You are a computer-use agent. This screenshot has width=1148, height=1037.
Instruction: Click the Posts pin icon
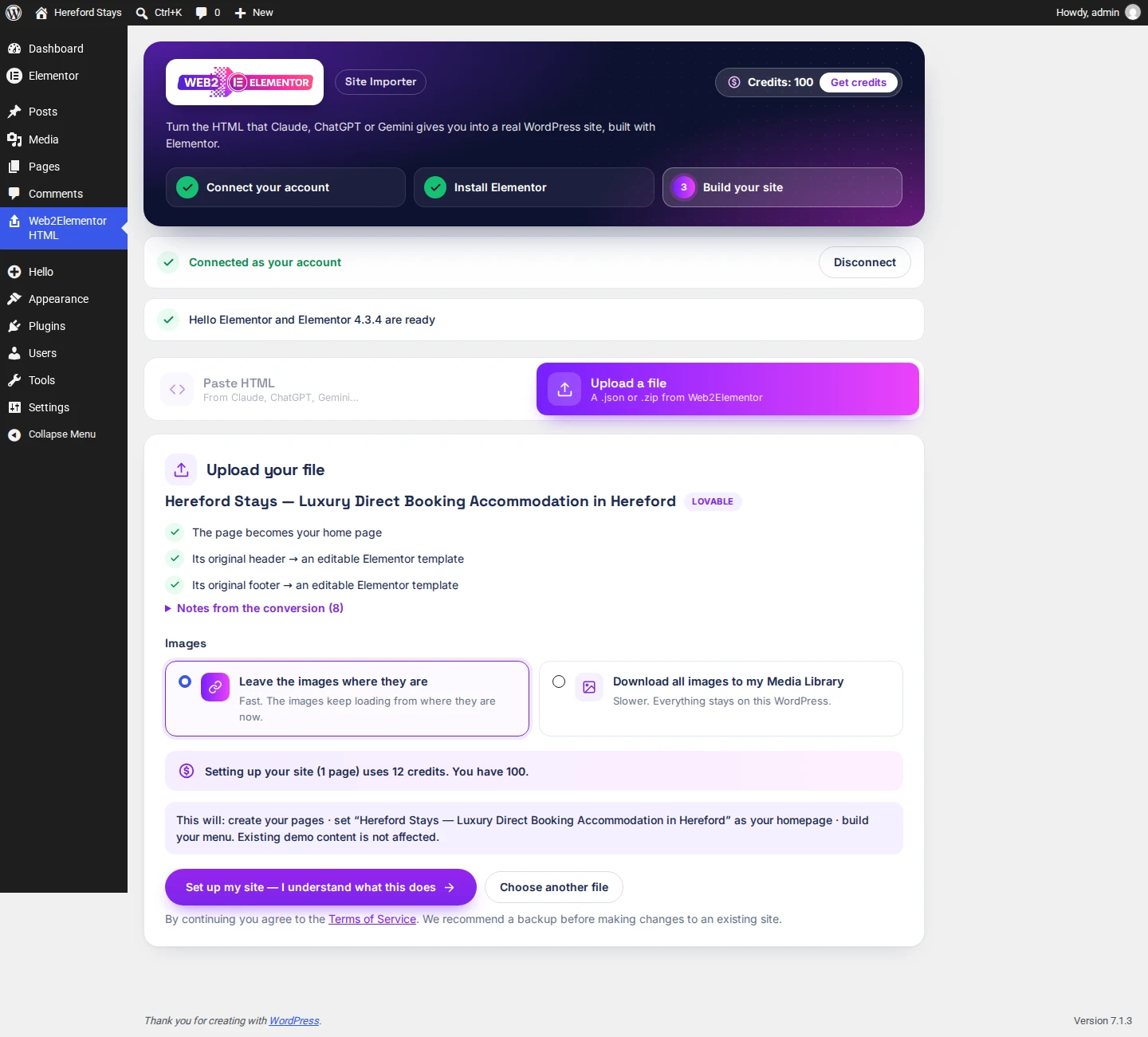click(x=14, y=112)
